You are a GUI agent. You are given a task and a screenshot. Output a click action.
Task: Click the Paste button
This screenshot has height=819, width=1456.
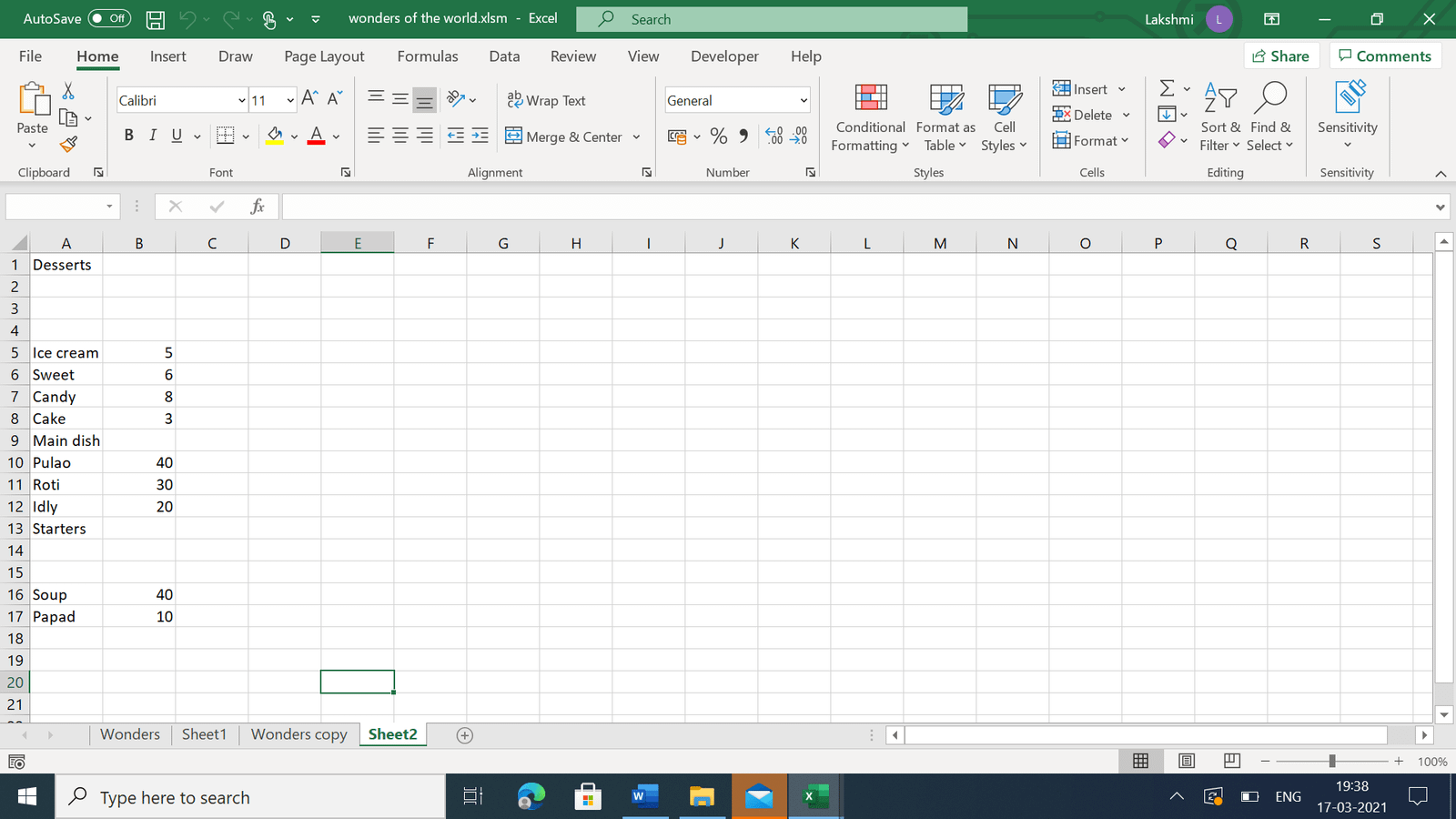(x=32, y=109)
